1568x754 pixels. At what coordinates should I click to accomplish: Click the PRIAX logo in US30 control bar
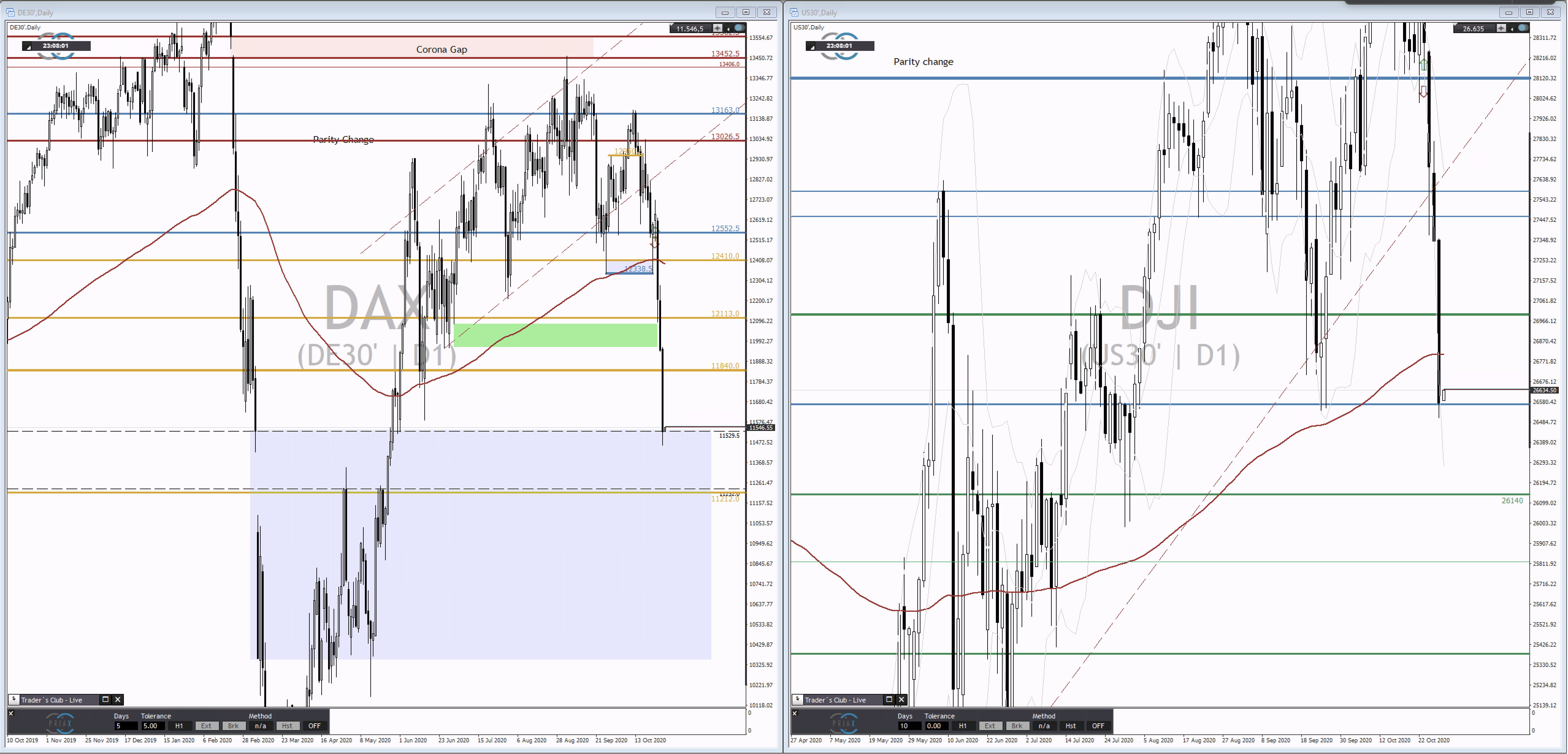click(844, 723)
